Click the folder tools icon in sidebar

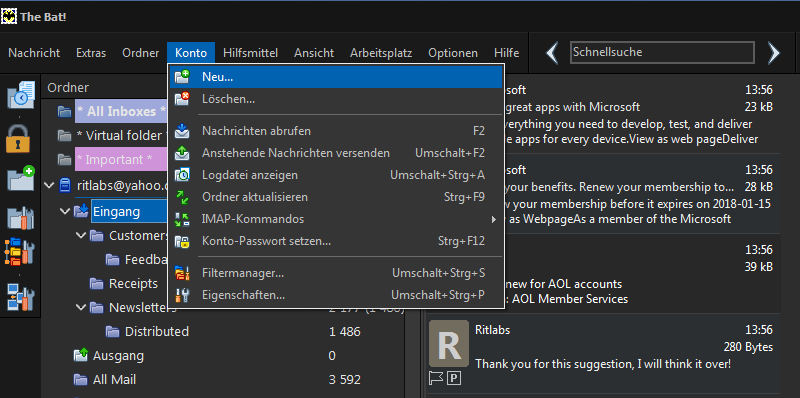coord(21,218)
